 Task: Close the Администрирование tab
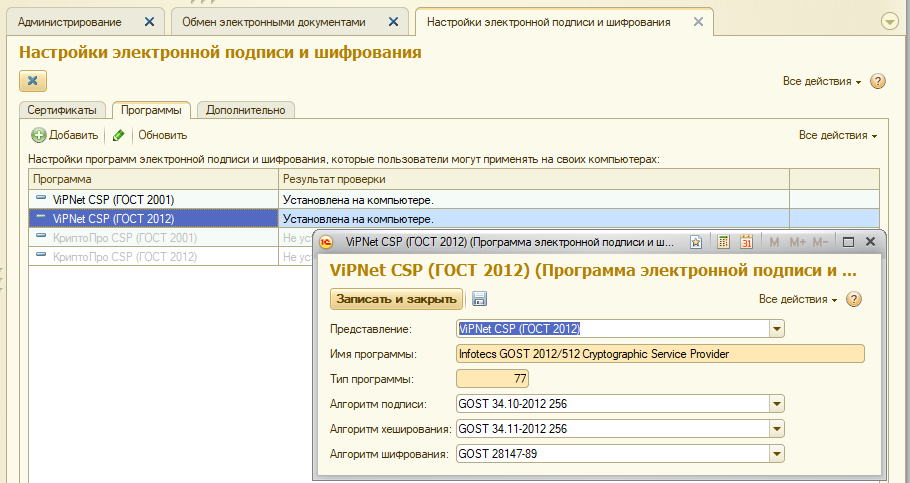tap(149, 22)
